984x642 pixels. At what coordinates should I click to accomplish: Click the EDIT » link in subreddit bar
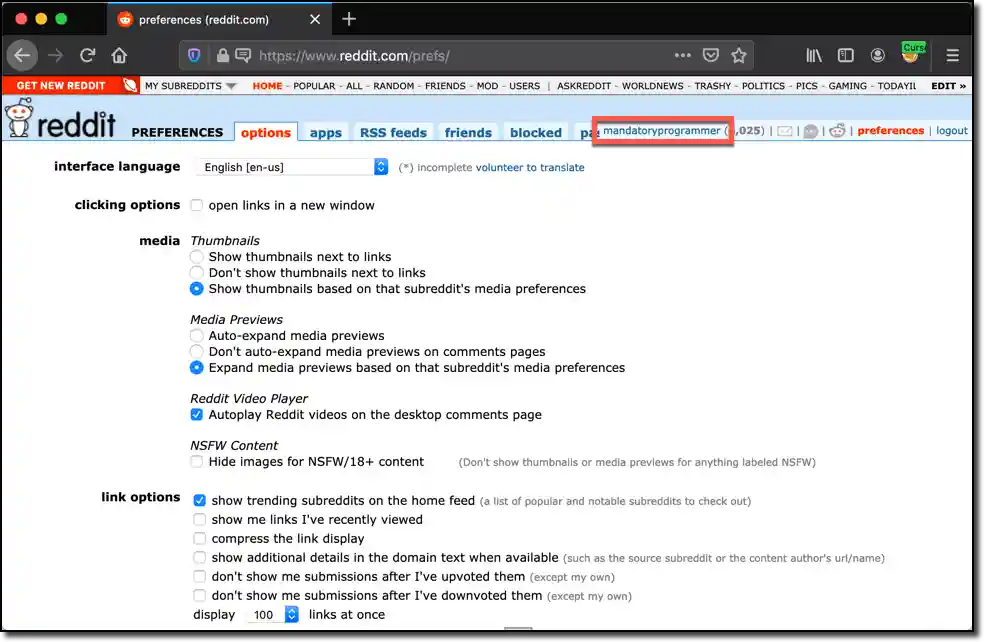(x=948, y=86)
